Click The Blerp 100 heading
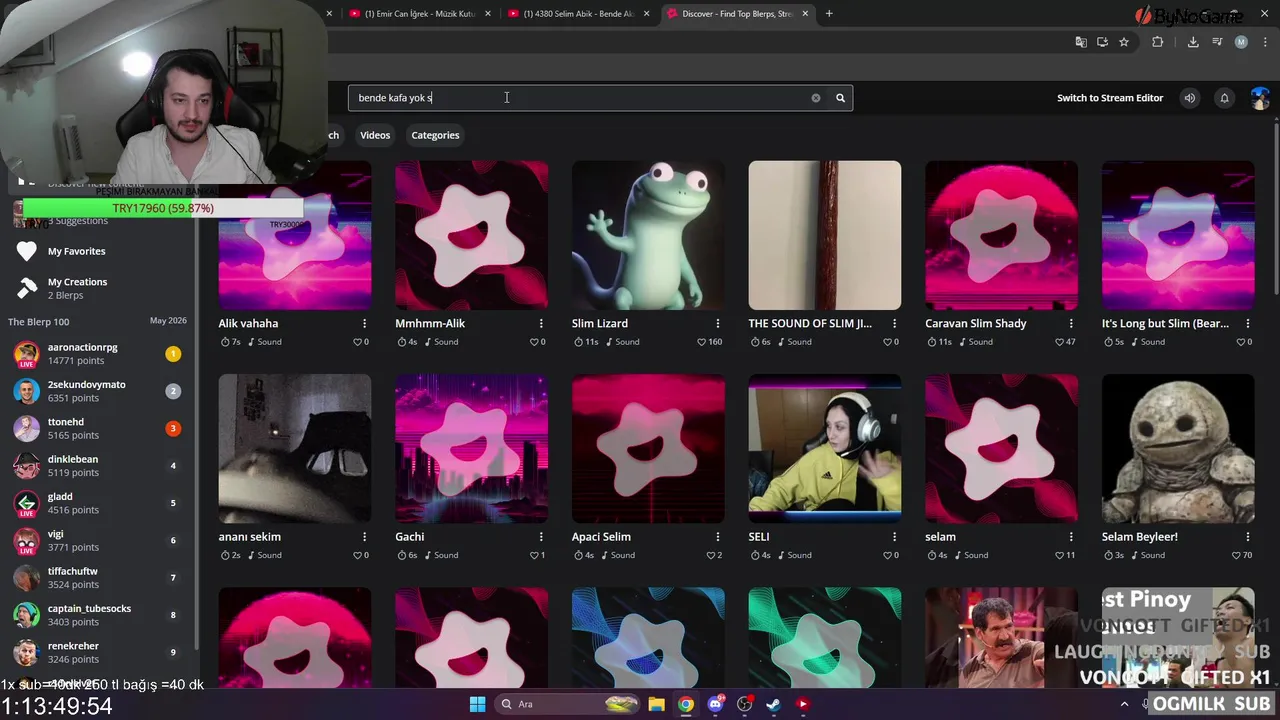This screenshot has height=720, width=1280. coord(39,322)
